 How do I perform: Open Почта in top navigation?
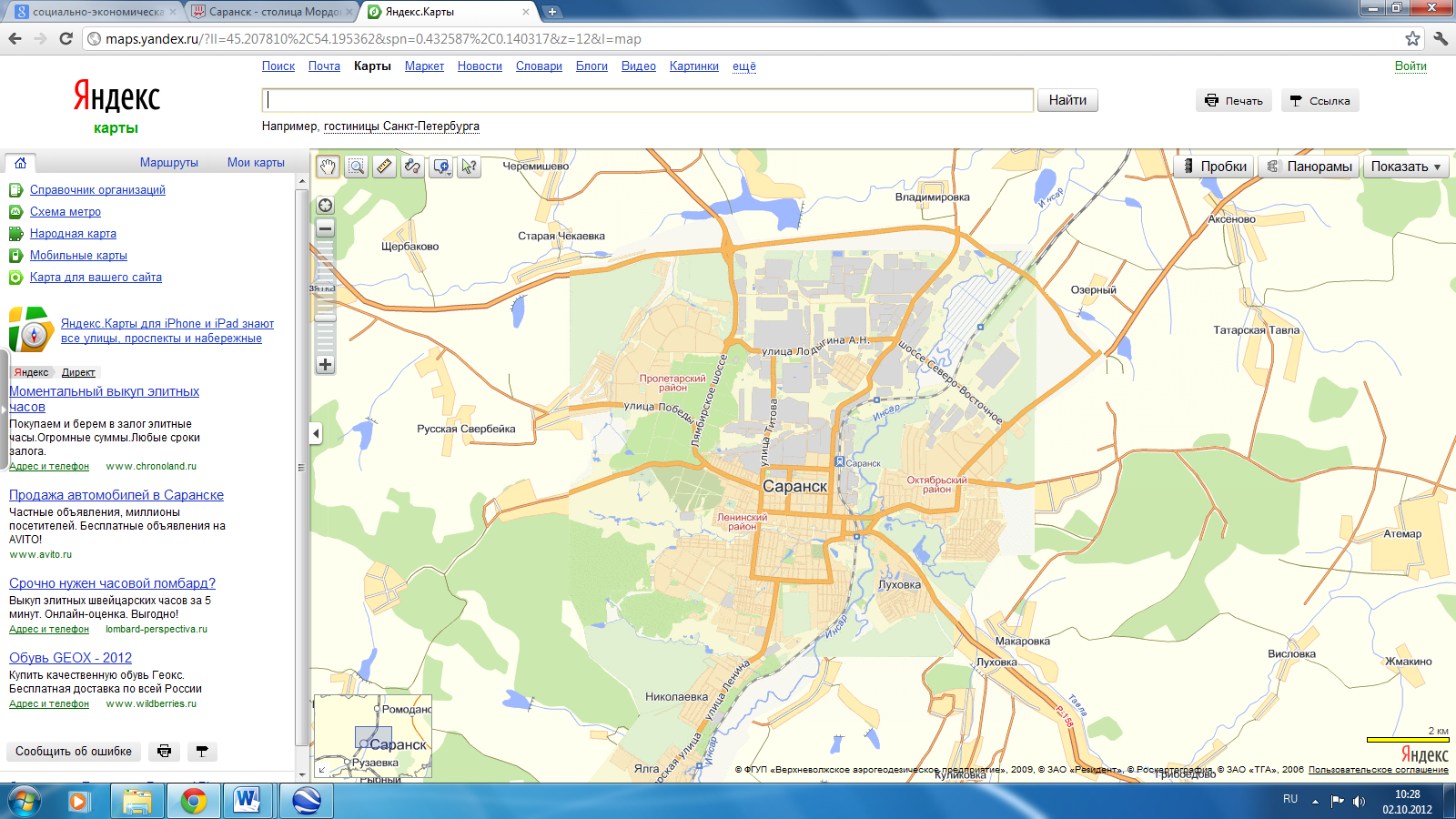click(x=324, y=66)
